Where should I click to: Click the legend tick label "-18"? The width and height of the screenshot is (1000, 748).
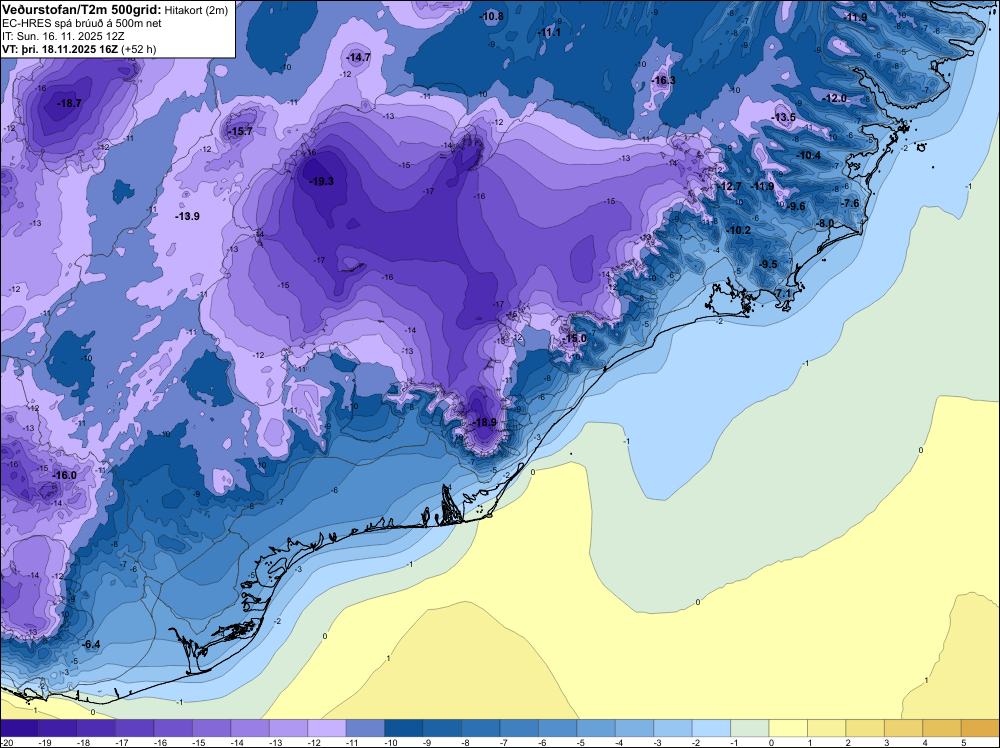pos(83,743)
